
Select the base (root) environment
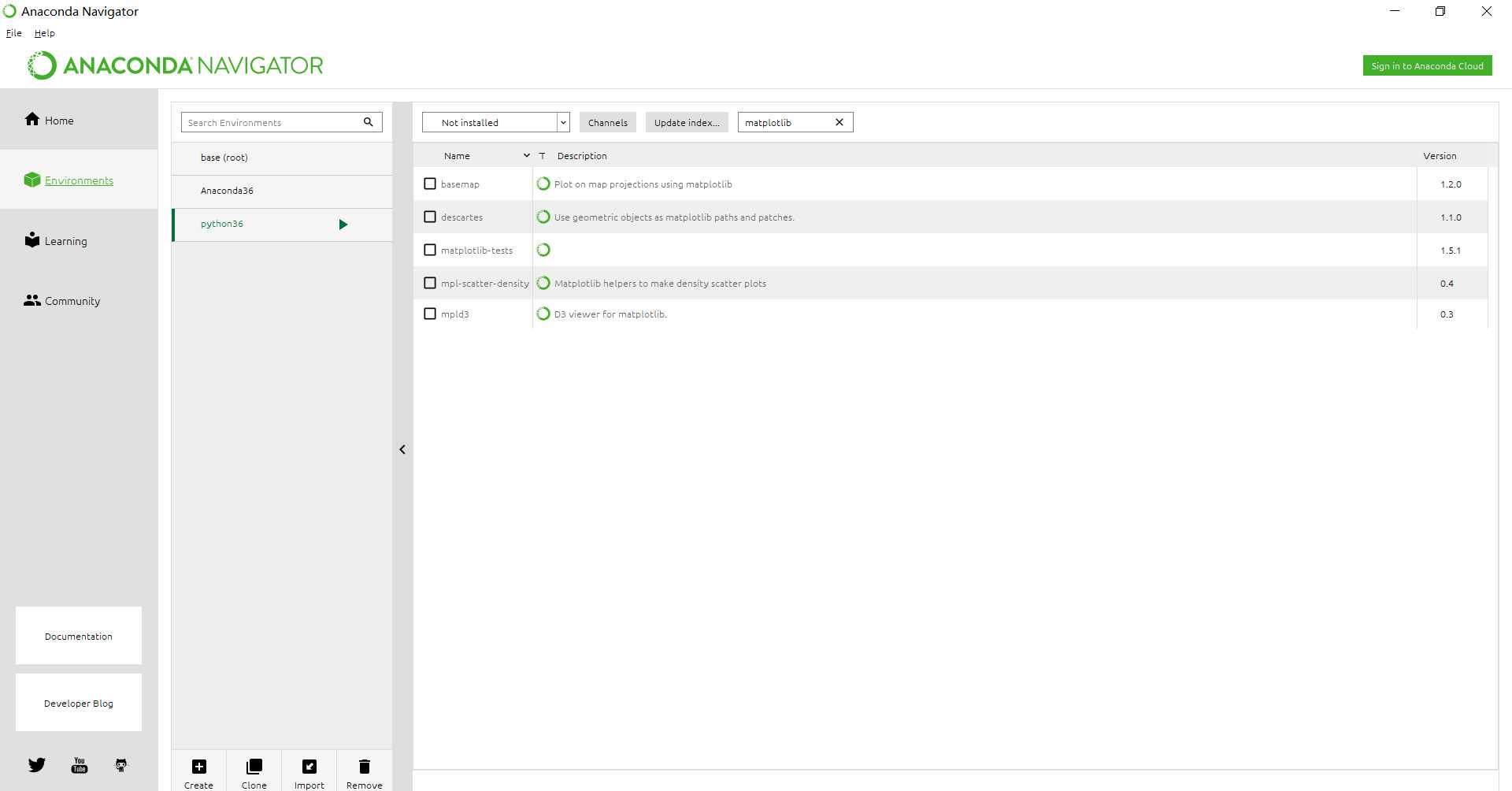(282, 158)
